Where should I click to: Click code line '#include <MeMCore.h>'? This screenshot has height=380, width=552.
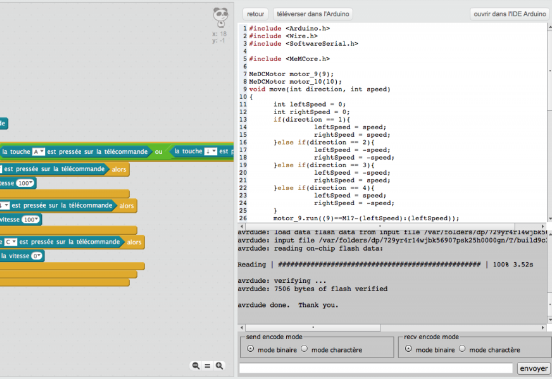(x=289, y=59)
